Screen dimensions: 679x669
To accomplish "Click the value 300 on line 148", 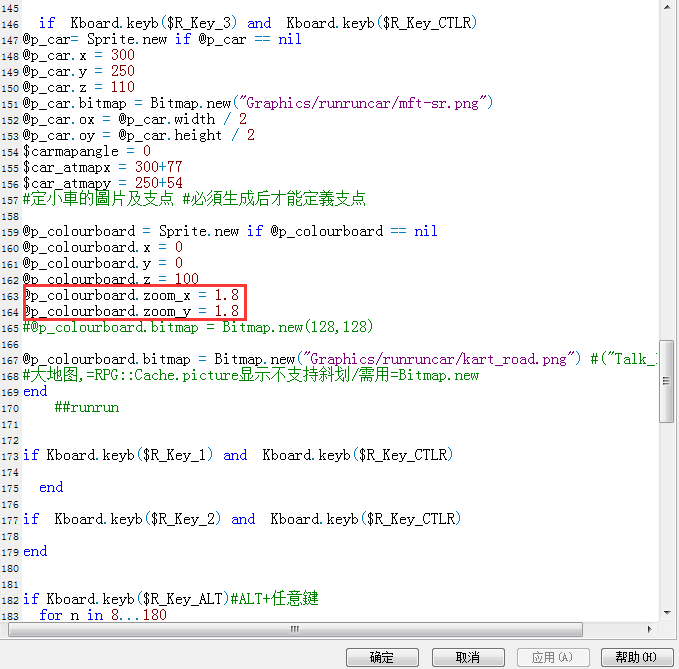I will [123, 55].
